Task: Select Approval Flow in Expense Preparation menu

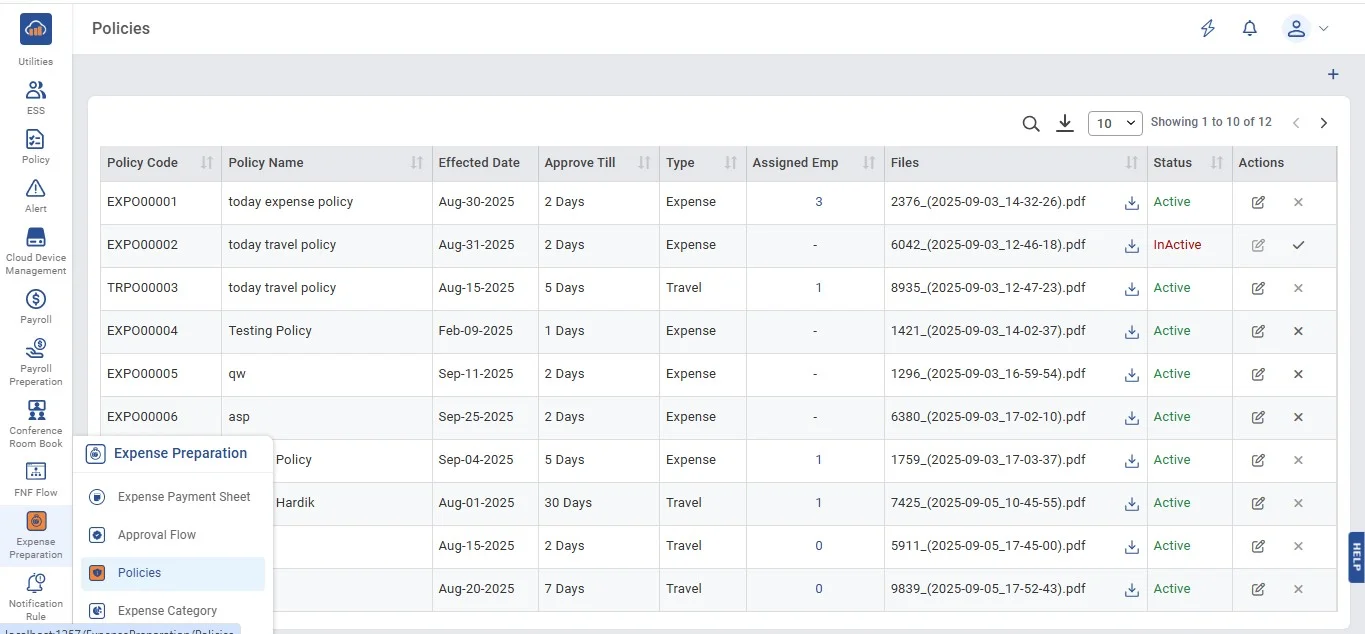Action: click(x=157, y=535)
